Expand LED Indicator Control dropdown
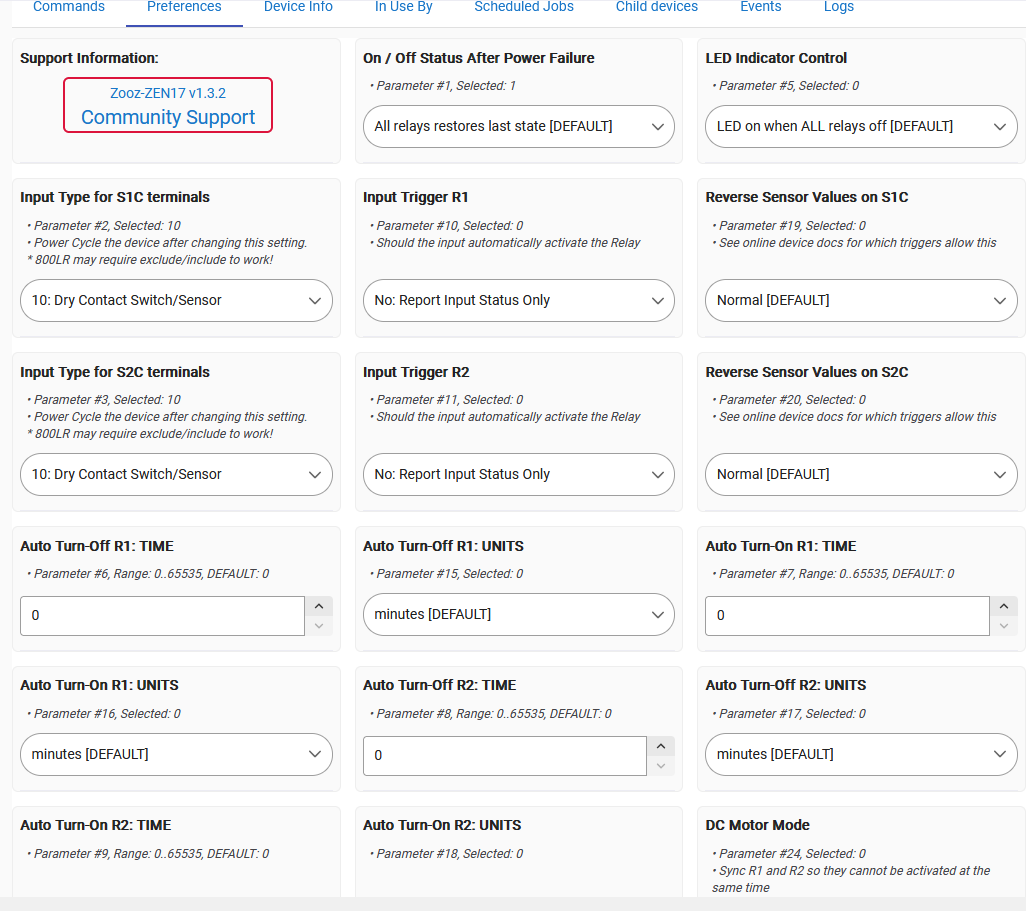This screenshot has height=911, width=1026. (x=861, y=127)
